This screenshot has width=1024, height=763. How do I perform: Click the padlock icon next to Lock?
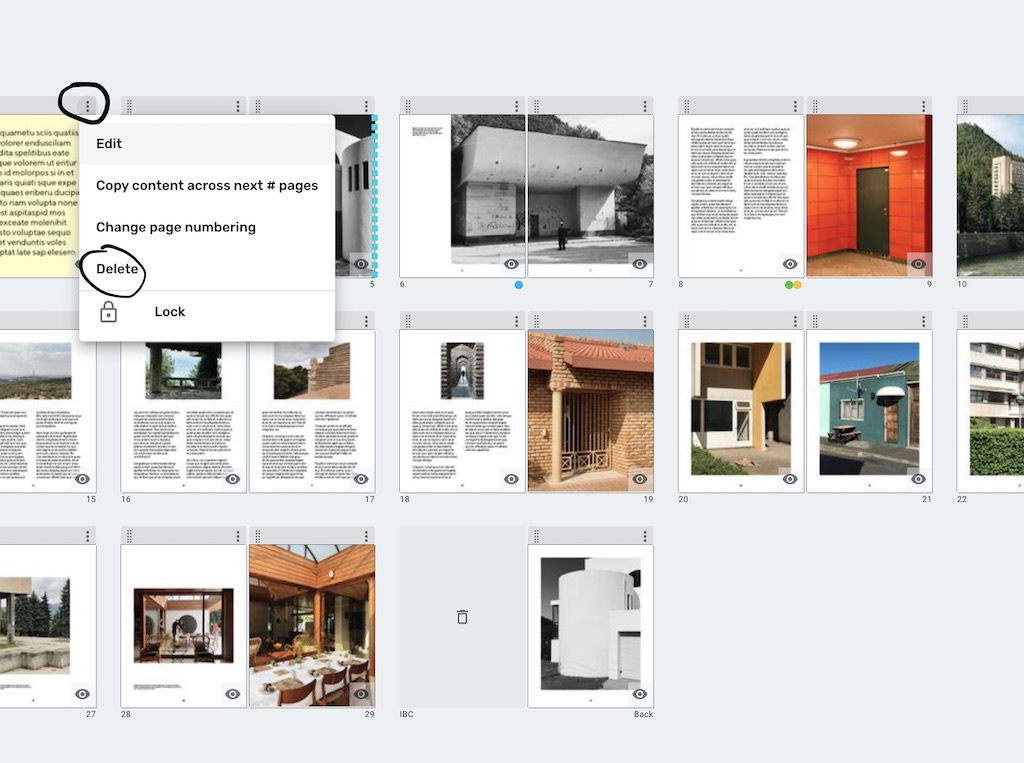(110, 312)
